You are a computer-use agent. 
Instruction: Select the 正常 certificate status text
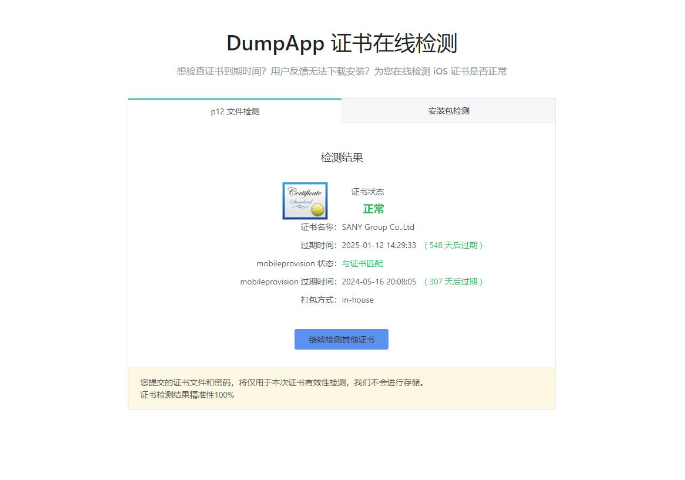coord(373,209)
